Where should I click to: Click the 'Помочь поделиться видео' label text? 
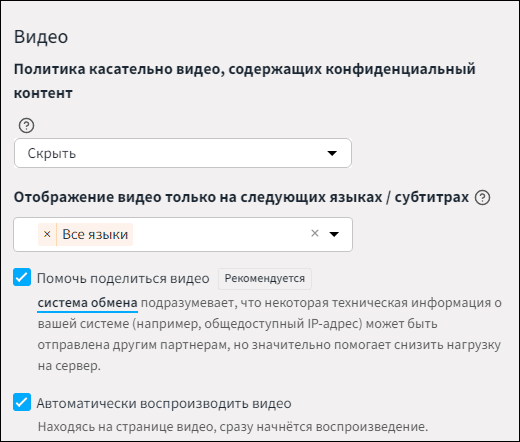(x=123, y=278)
